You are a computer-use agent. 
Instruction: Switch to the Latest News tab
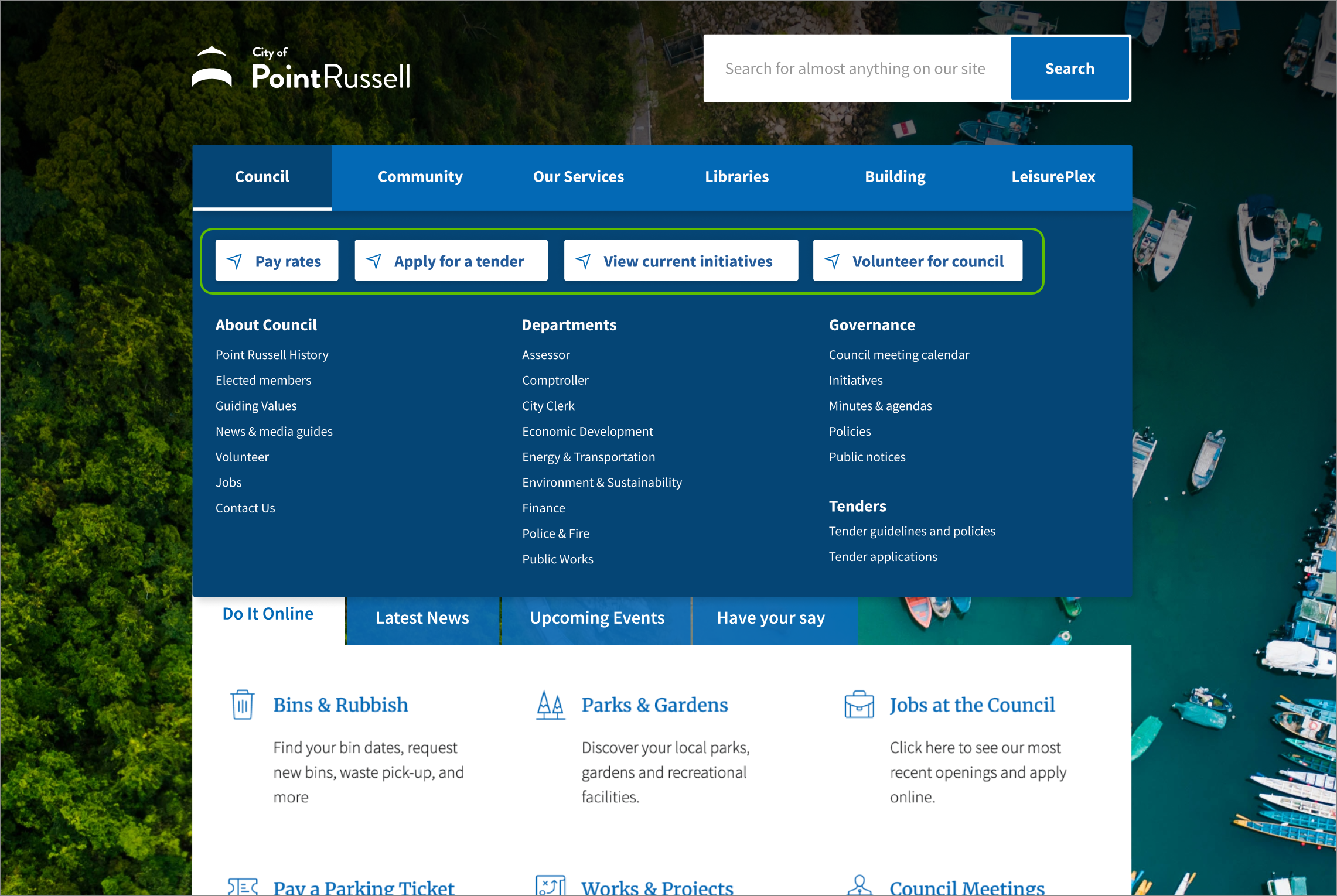click(422, 618)
